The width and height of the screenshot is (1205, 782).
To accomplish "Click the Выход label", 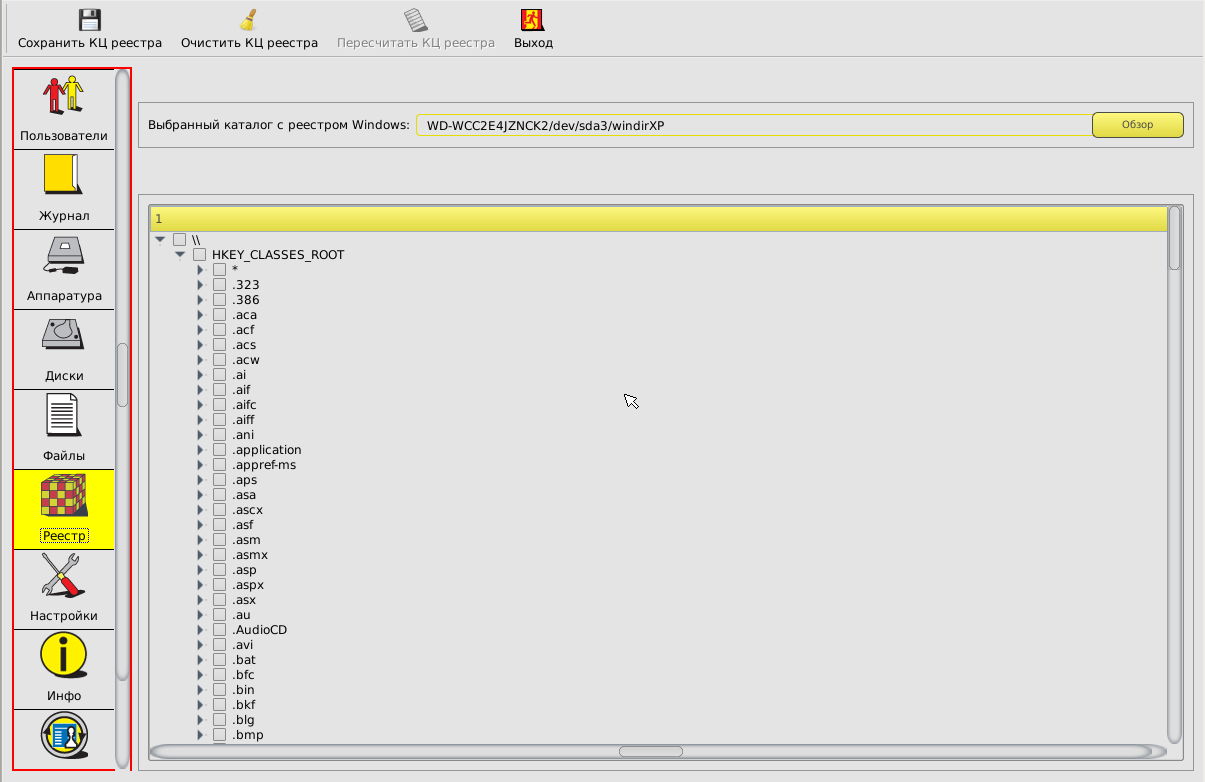I will [533, 43].
